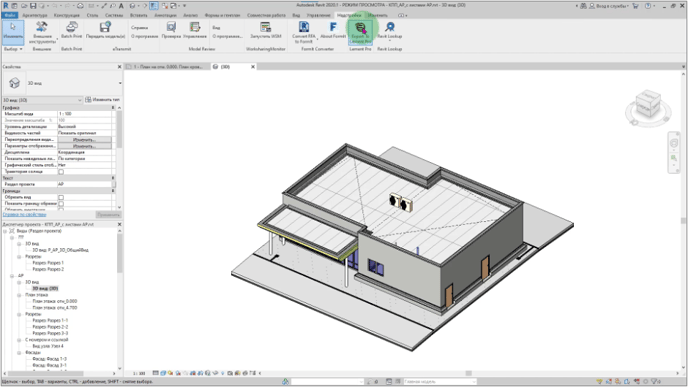Switch to Системы ribbon tab
Image resolution: width=688 pixels, height=387 pixels.
114,15
